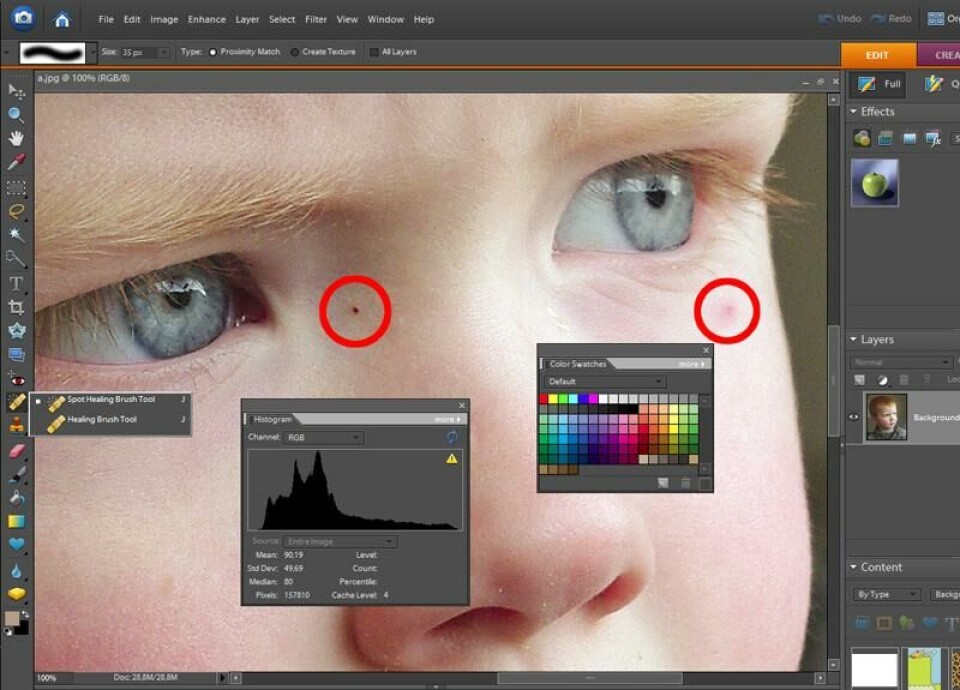
Task: Select the Eraser tool
Action: tap(17, 451)
